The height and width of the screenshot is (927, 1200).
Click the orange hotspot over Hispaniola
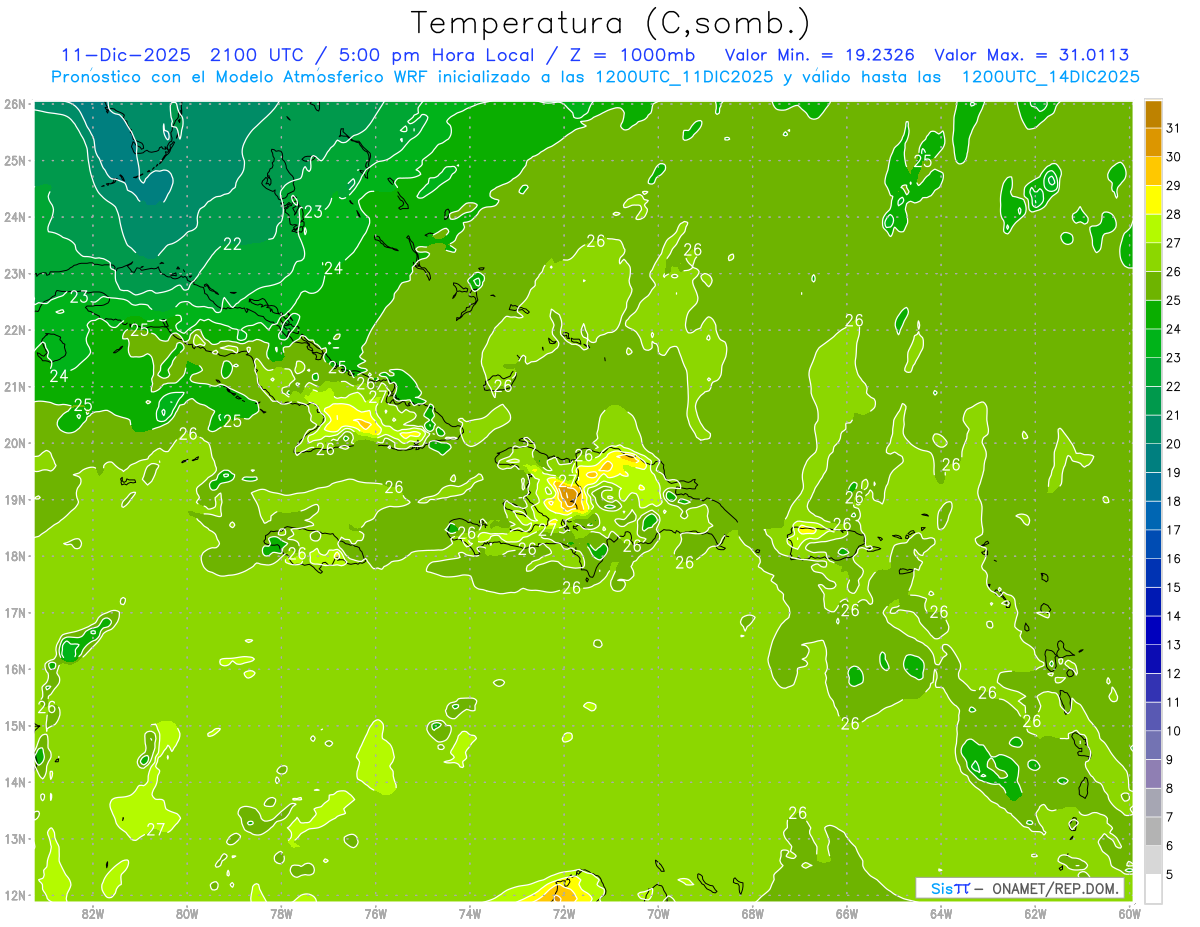(x=567, y=496)
